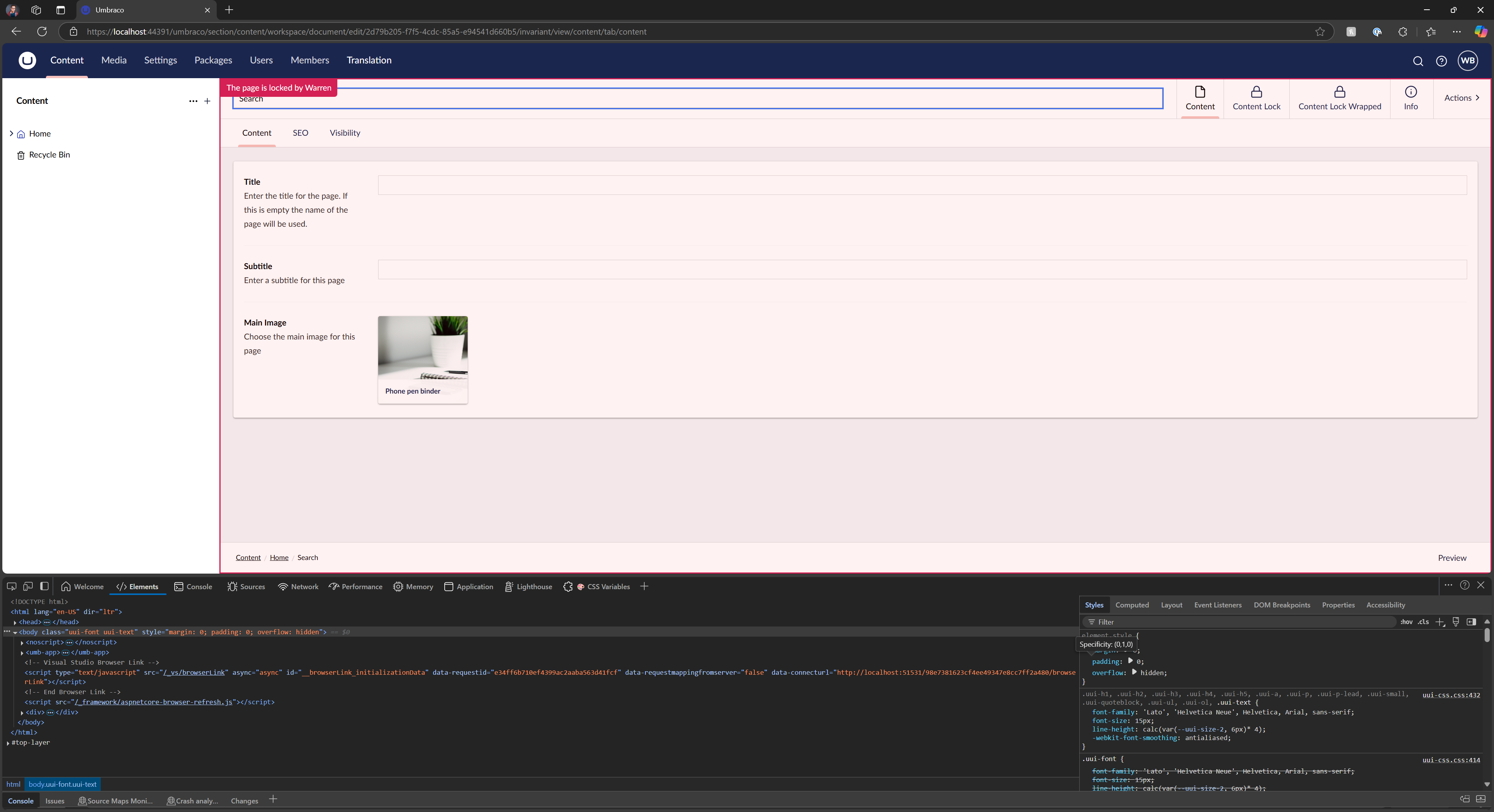The image size is (1494, 812).
Task: Open DevTools customize three-dot menu
Action: [1448, 585]
